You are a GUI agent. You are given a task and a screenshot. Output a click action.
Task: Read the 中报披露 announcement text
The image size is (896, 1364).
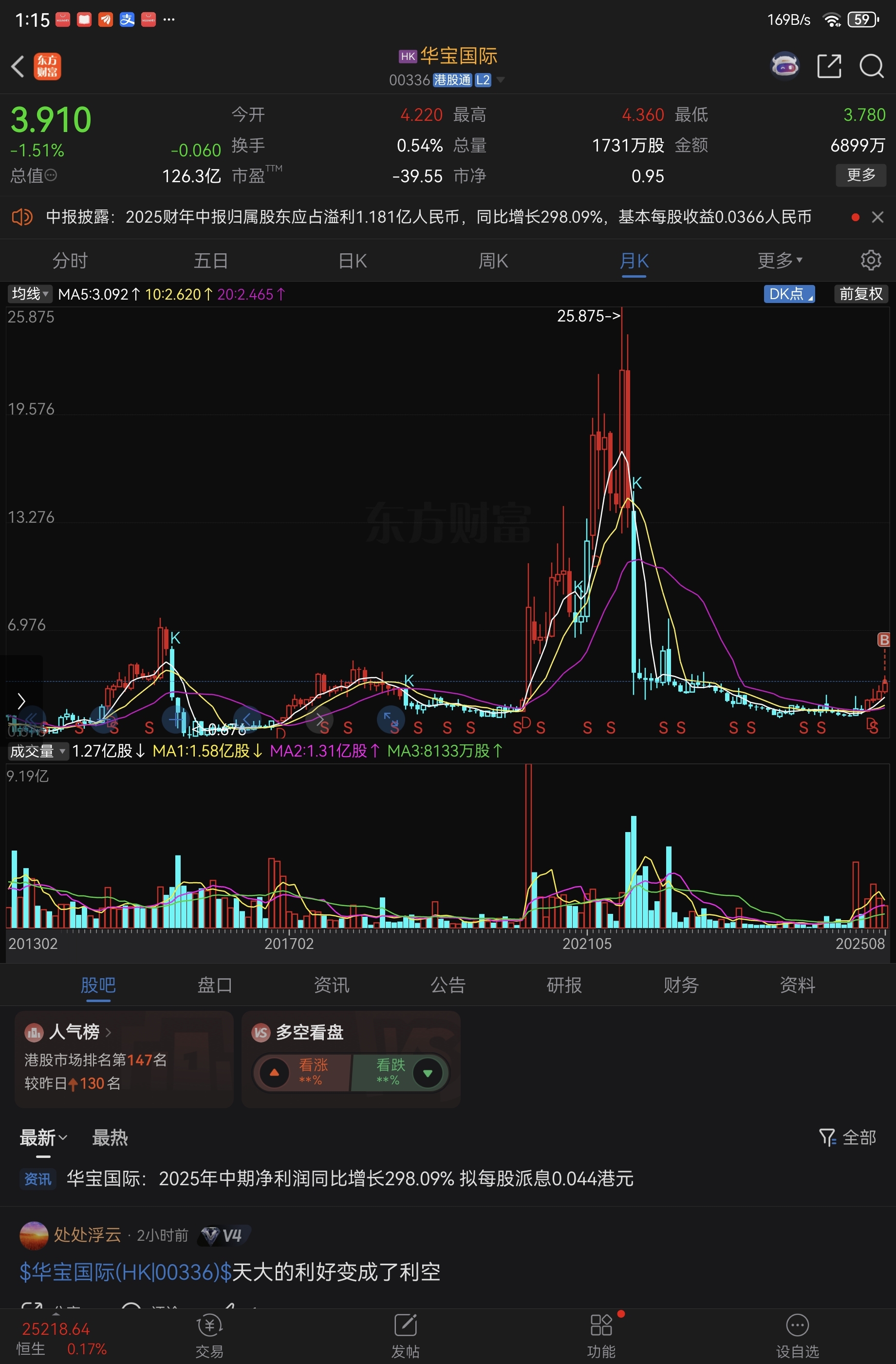click(429, 217)
